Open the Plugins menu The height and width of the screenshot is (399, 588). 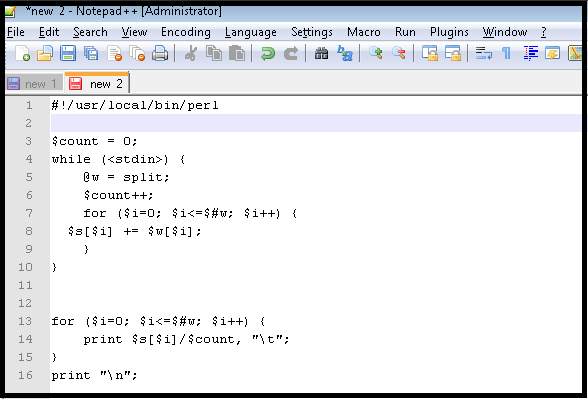(x=449, y=32)
